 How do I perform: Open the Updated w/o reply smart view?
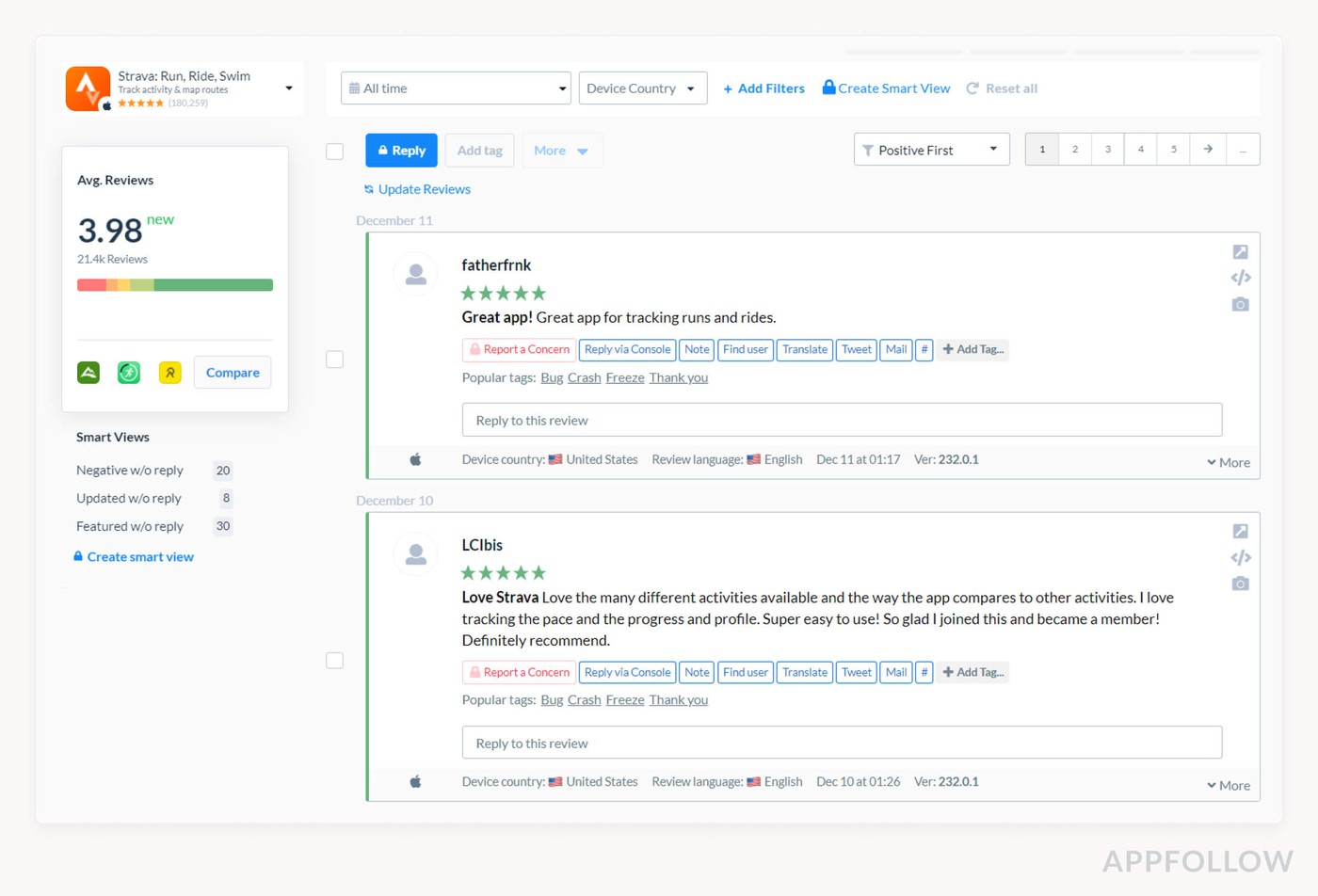click(x=129, y=498)
